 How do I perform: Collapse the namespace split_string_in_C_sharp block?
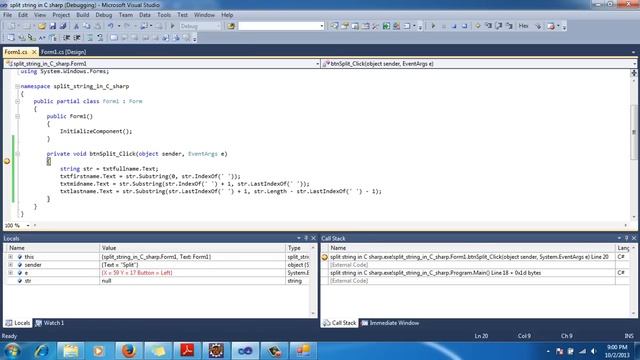[17, 87]
